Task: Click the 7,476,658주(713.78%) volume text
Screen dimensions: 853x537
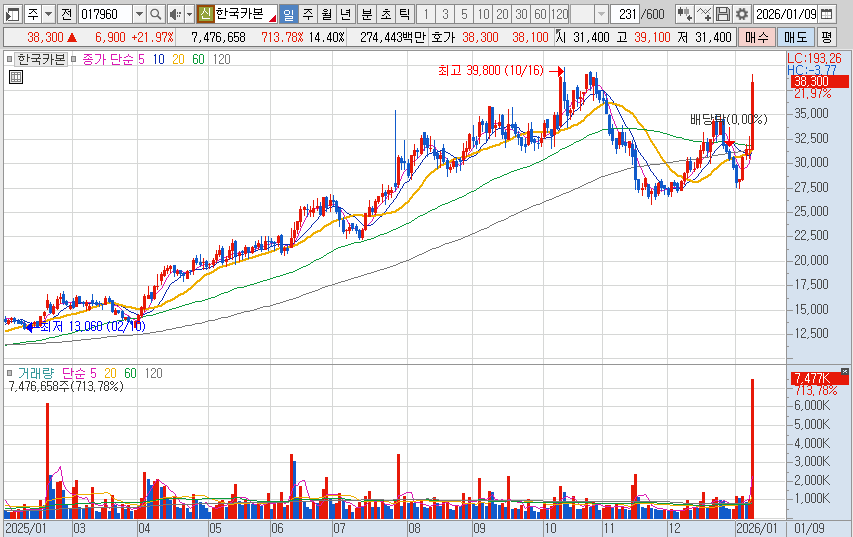Action: click(x=66, y=386)
